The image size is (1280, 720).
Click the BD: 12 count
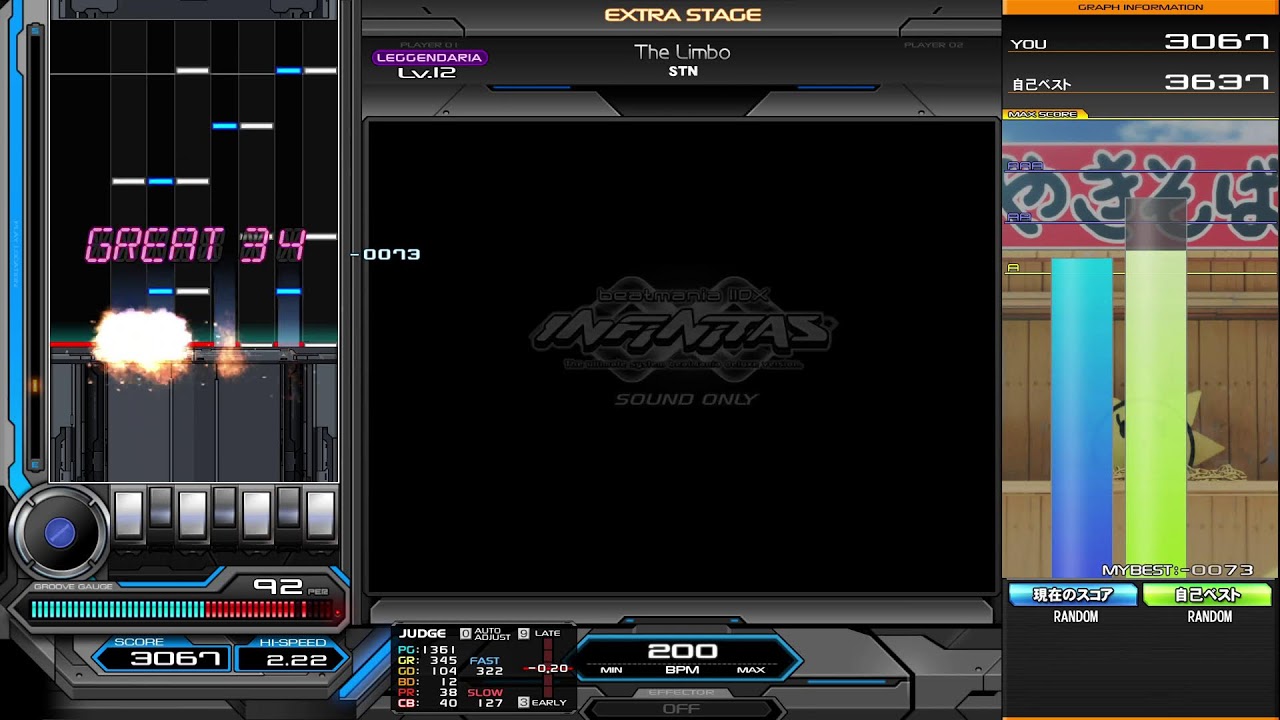[428, 682]
